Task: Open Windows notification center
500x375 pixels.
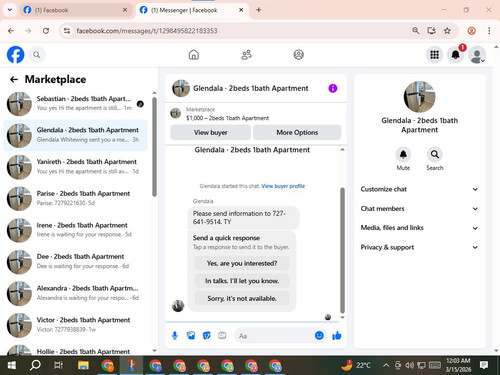Action: point(484,365)
